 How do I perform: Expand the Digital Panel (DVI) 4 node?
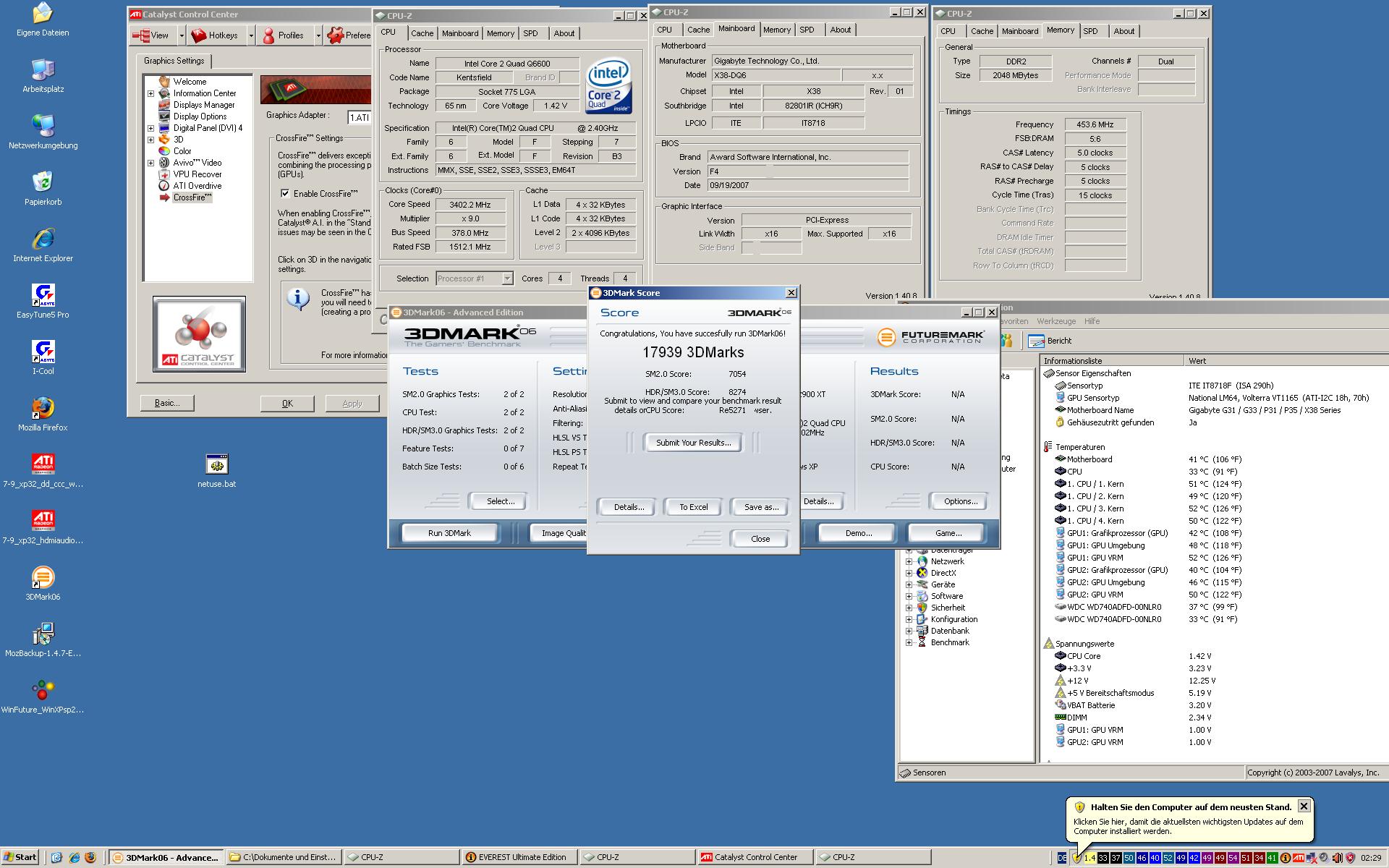tap(150, 128)
